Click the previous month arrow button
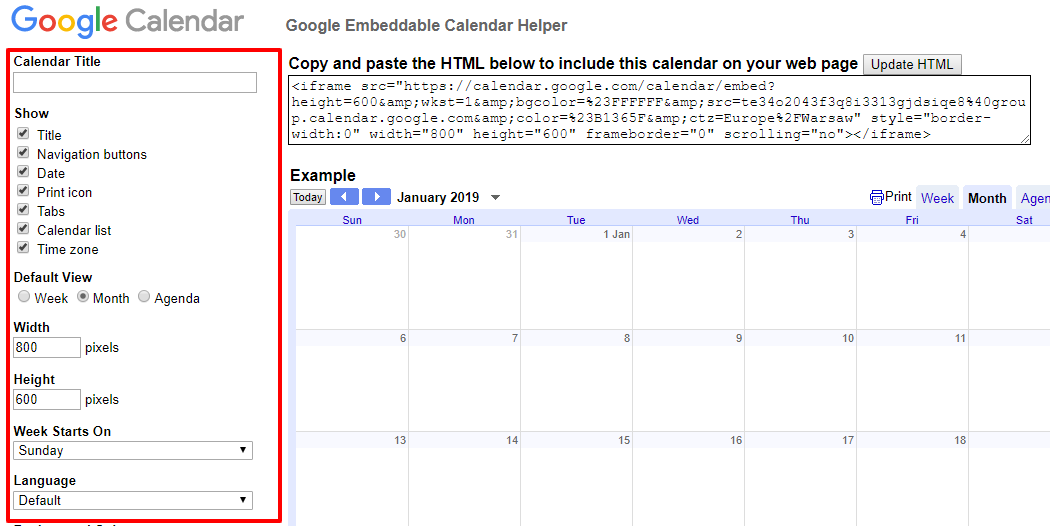Screen dimensions: 1050x526 coord(344,197)
